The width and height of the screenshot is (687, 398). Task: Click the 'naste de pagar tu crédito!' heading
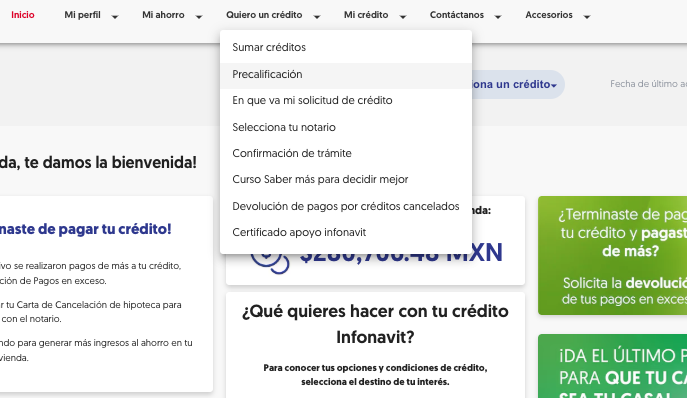(85, 229)
